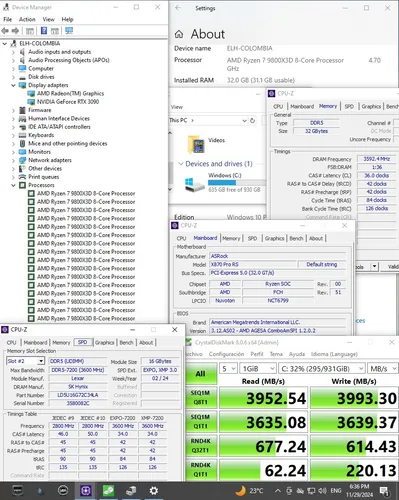The height and width of the screenshot is (500, 399).
Task: Expand Disk drives category
Action: [x=13, y=77]
